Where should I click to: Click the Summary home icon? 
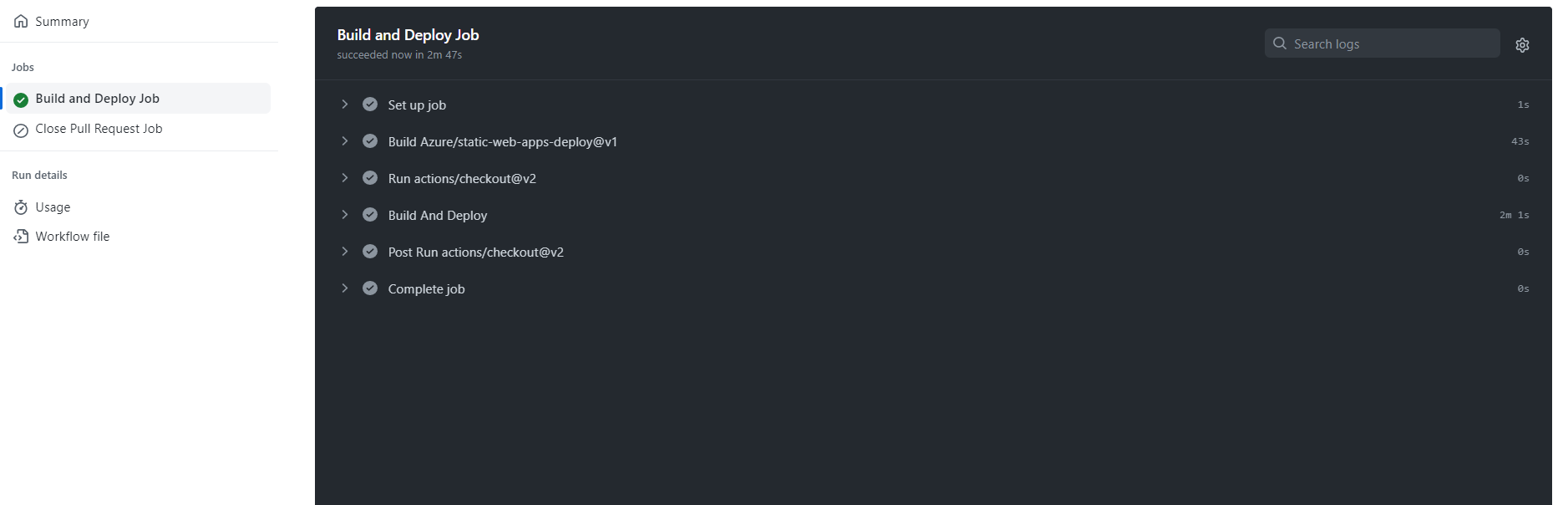pyautogui.click(x=21, y=21)
